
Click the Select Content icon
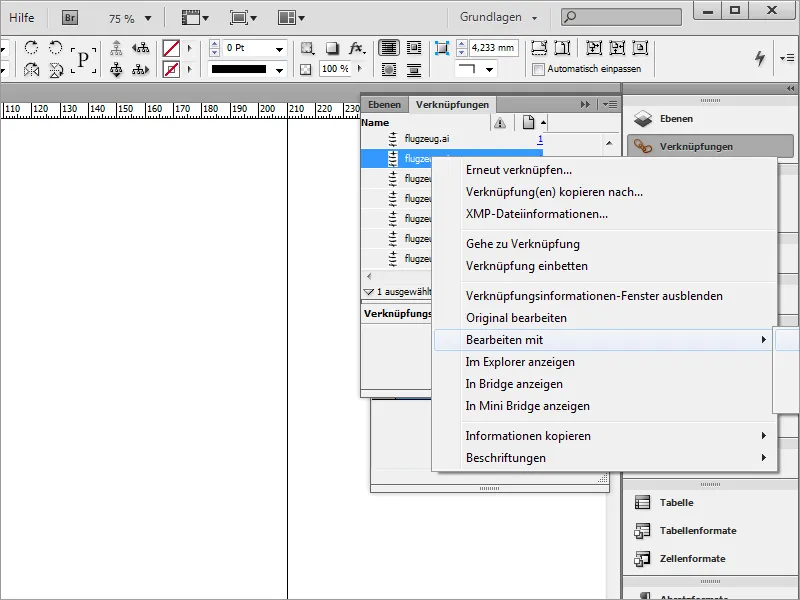(116, 69)
